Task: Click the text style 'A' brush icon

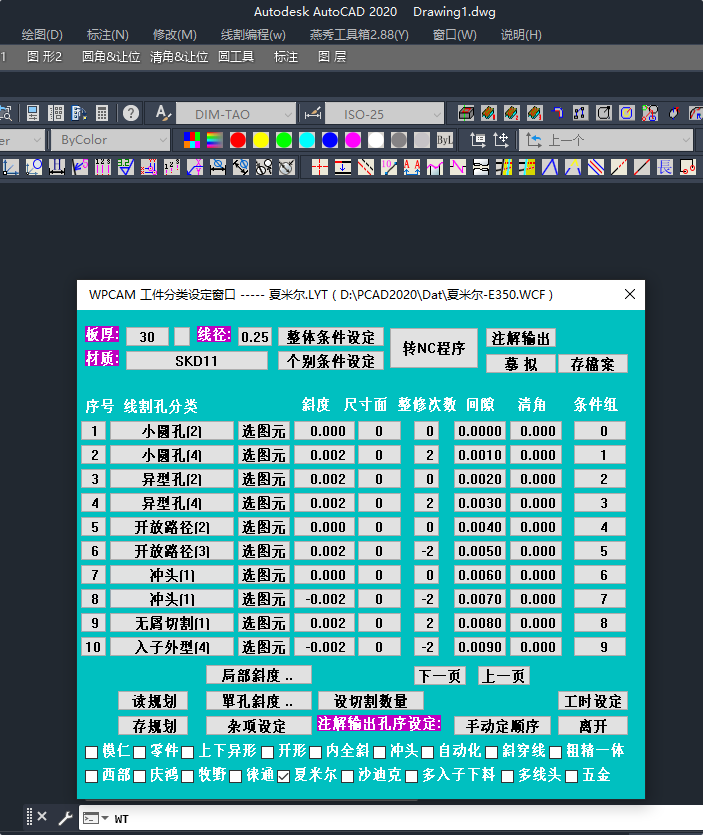Action: click(163, 113)
